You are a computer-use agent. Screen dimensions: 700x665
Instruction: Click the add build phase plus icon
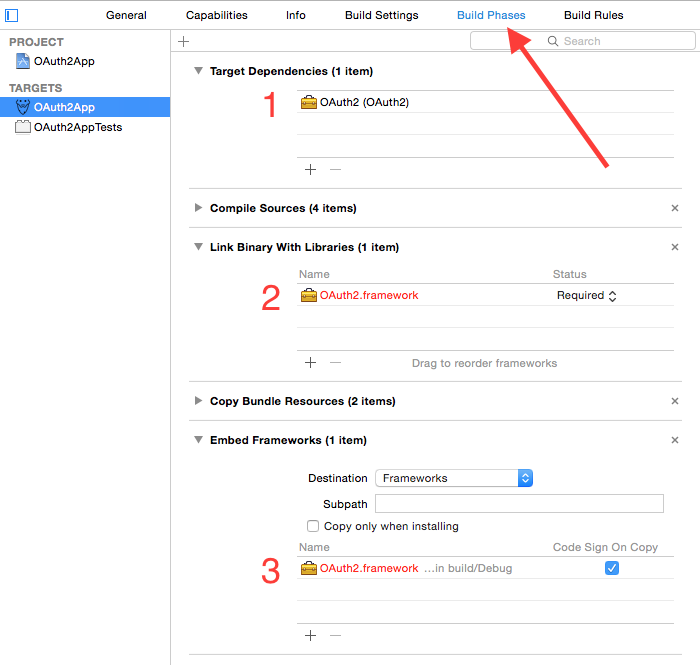tap(183, 42)
